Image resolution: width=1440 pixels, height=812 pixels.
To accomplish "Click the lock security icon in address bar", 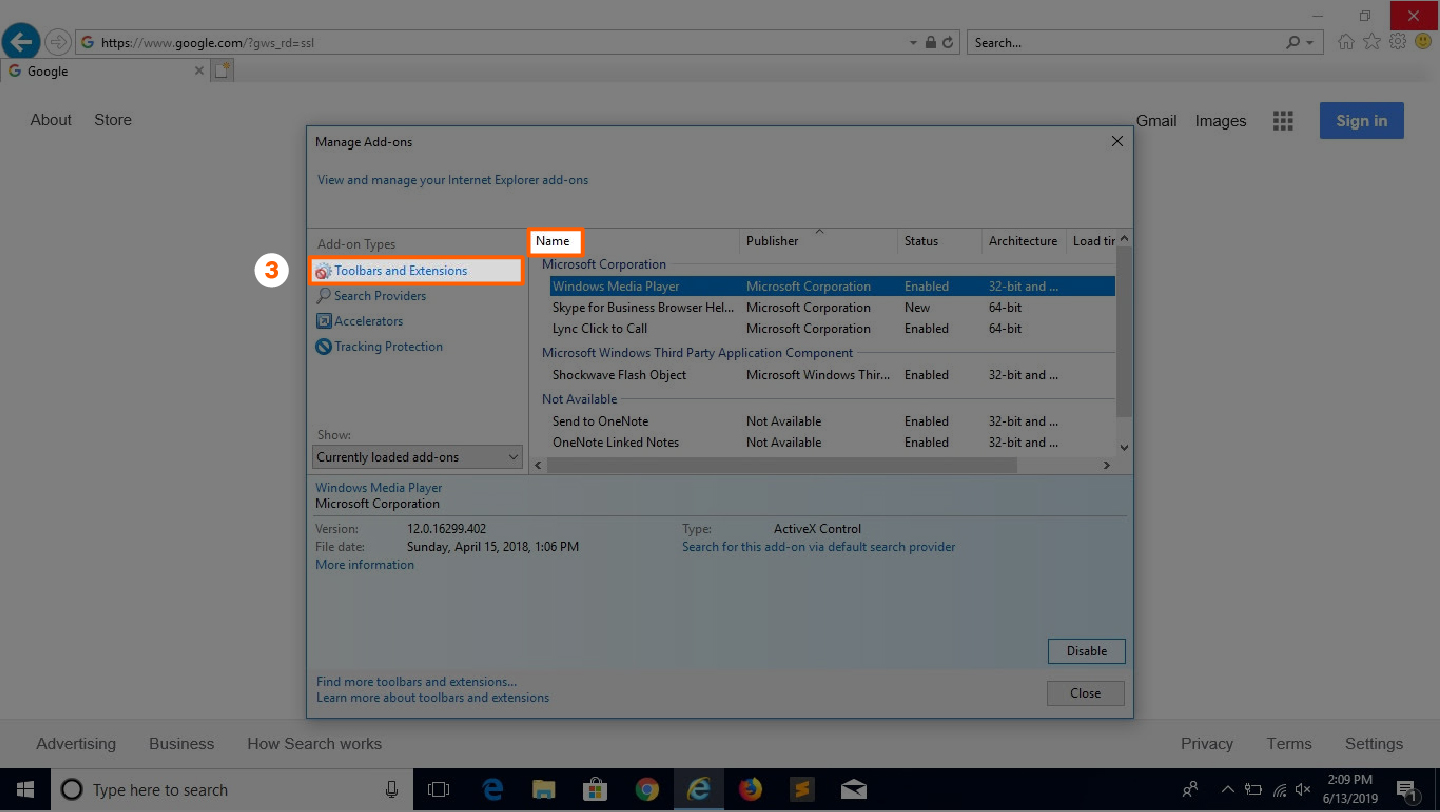I will coord(931,43).
